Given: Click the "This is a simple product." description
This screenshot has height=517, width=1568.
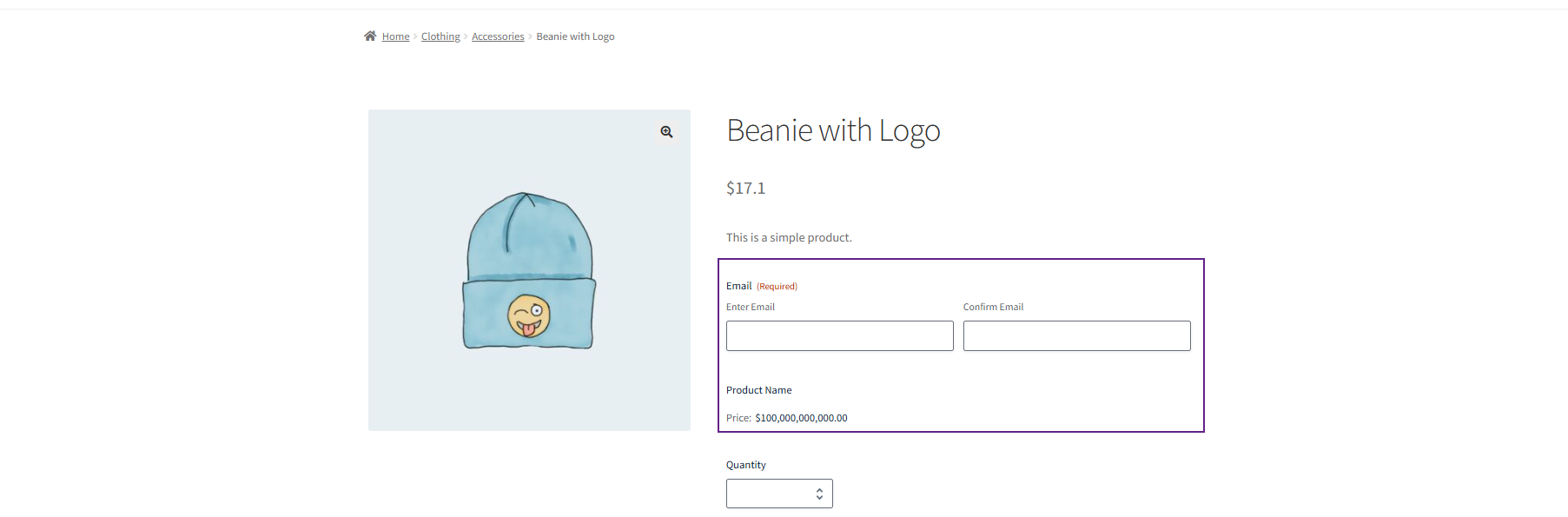Looking at the screenshot, I should click(x=789, y=237).
